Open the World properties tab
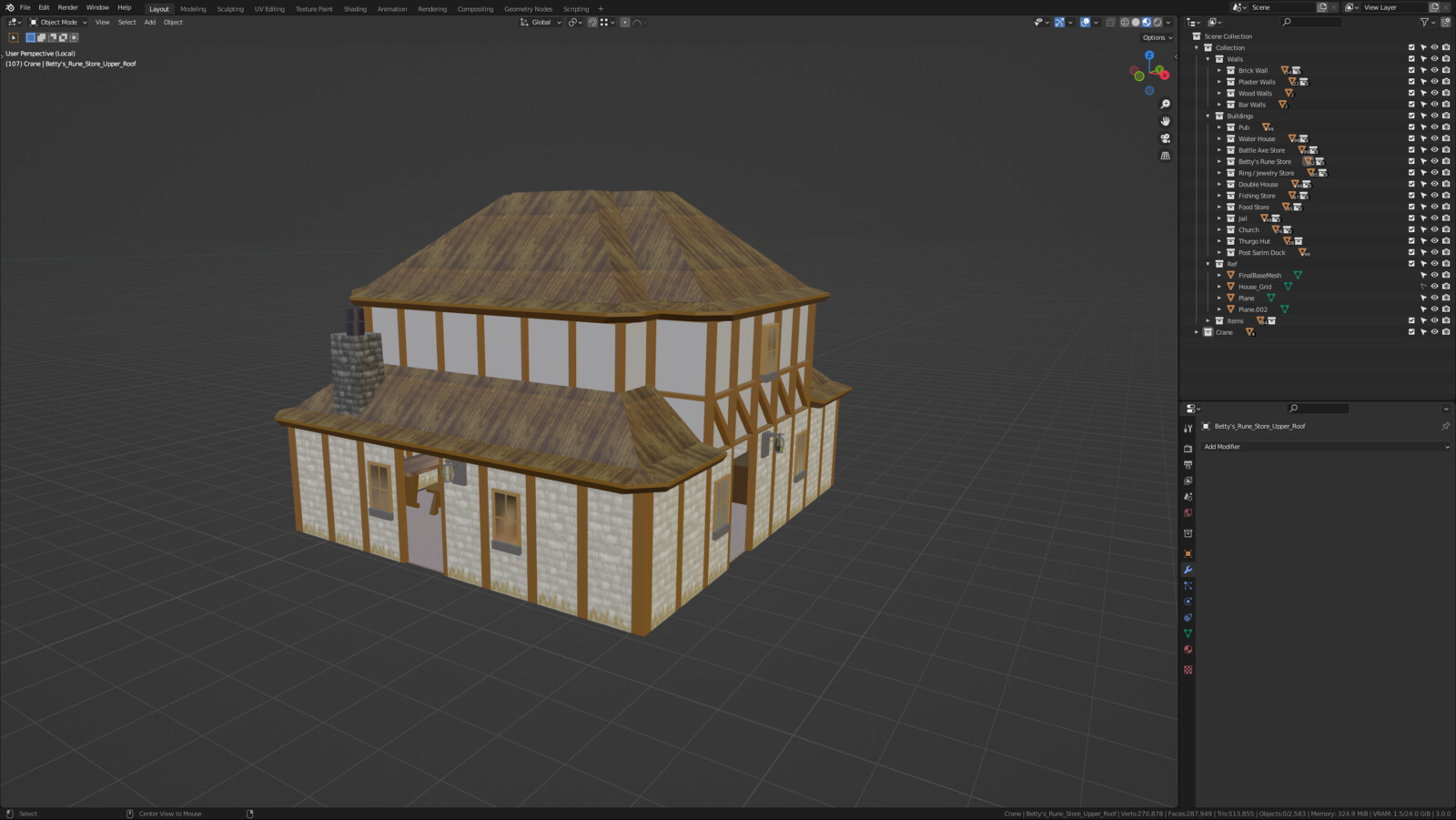The width and height of the screenshot is (1456, 820). [x=1188, y=512]
